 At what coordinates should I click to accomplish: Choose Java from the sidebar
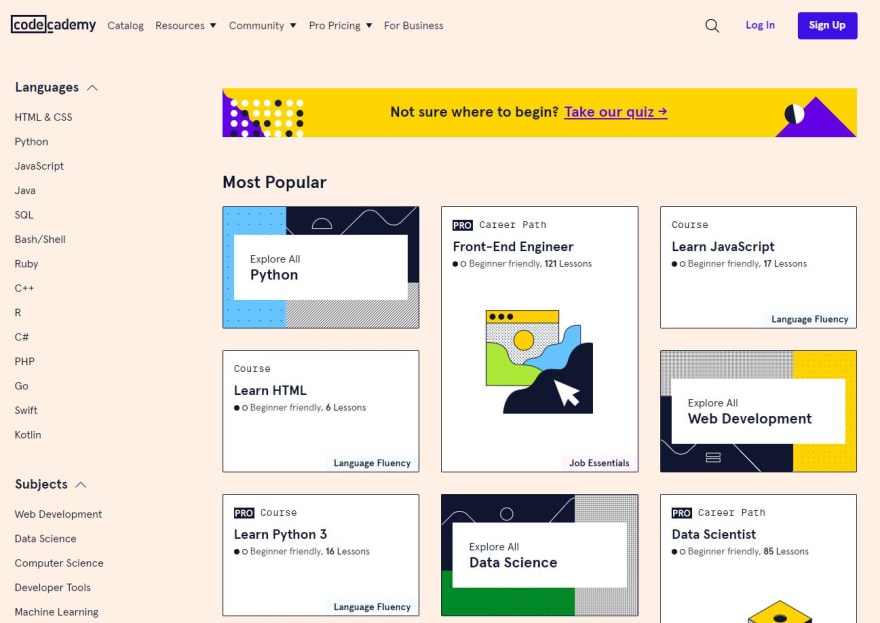pos(25,191)
